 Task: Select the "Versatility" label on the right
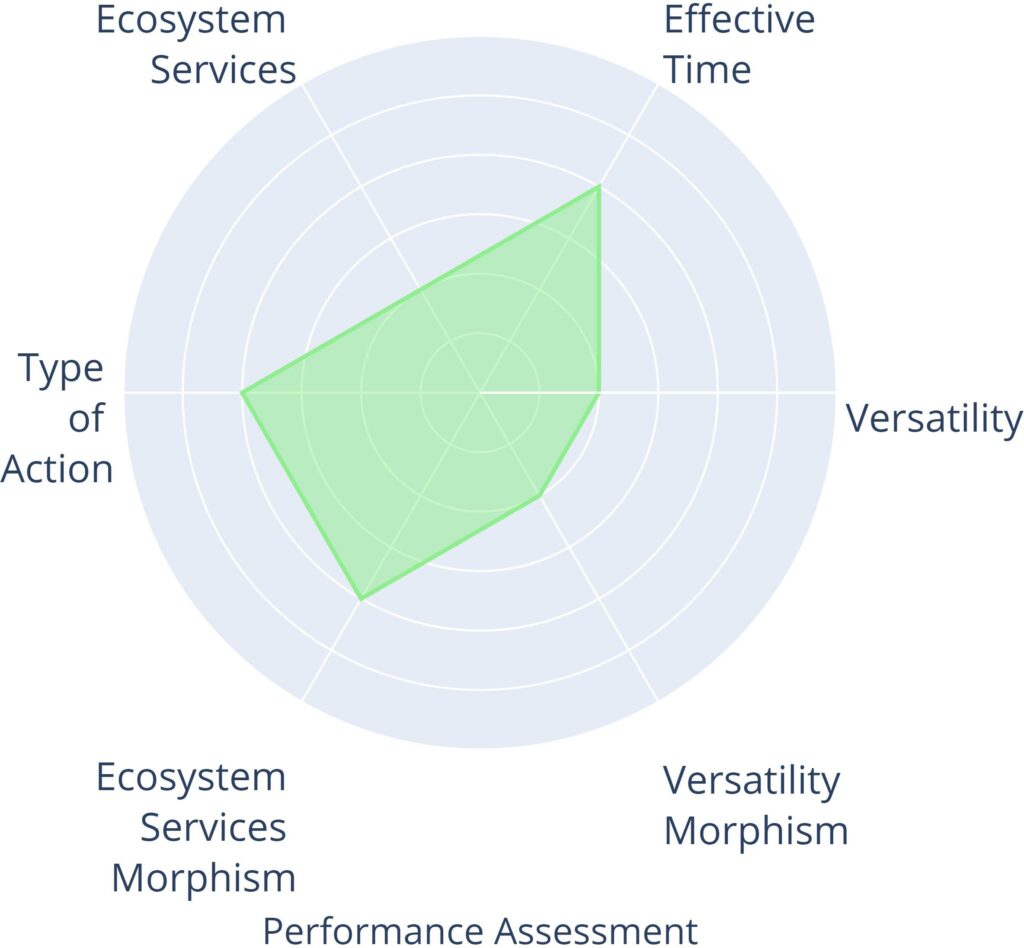934,418
